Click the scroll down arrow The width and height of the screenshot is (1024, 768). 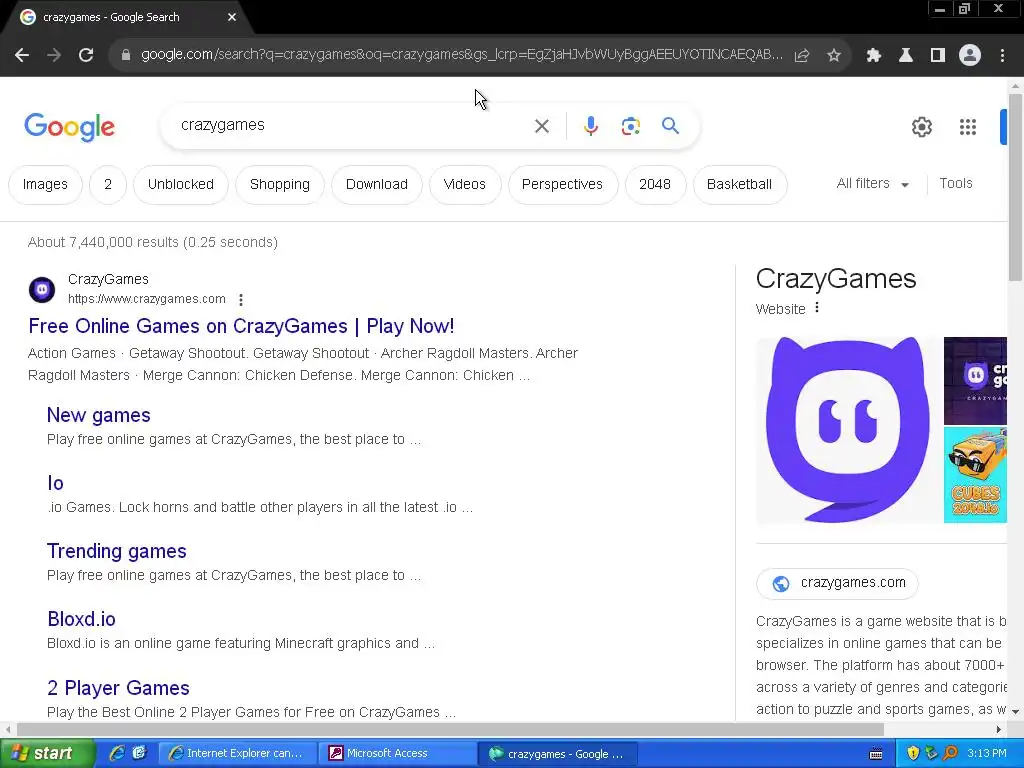point(1016,711)
